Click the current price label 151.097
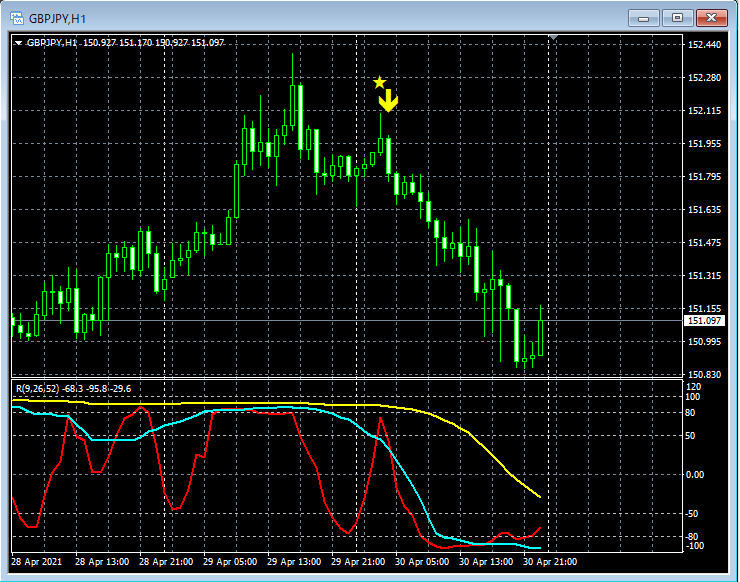 click(x=704, y=321)
